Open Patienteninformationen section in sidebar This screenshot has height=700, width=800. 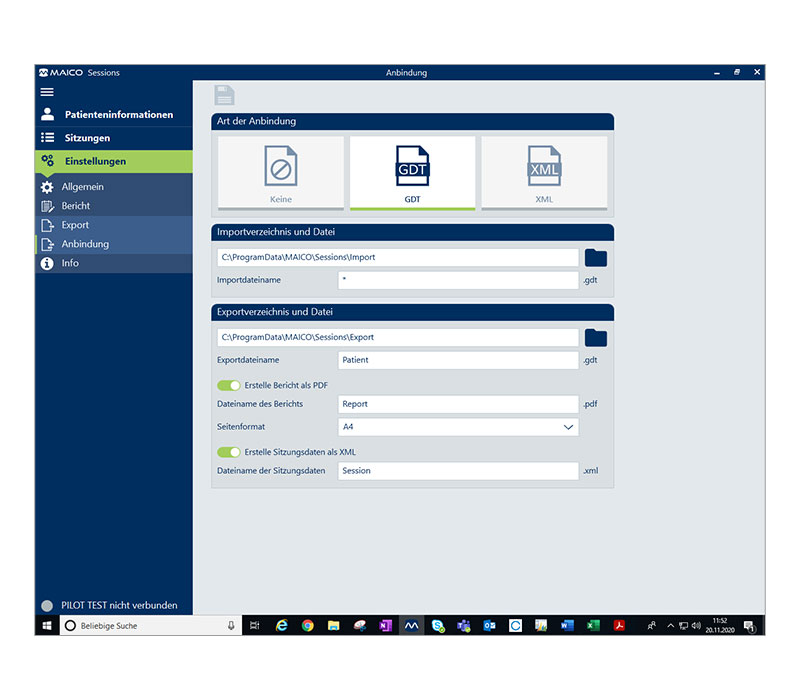click(x=118, y=115)
